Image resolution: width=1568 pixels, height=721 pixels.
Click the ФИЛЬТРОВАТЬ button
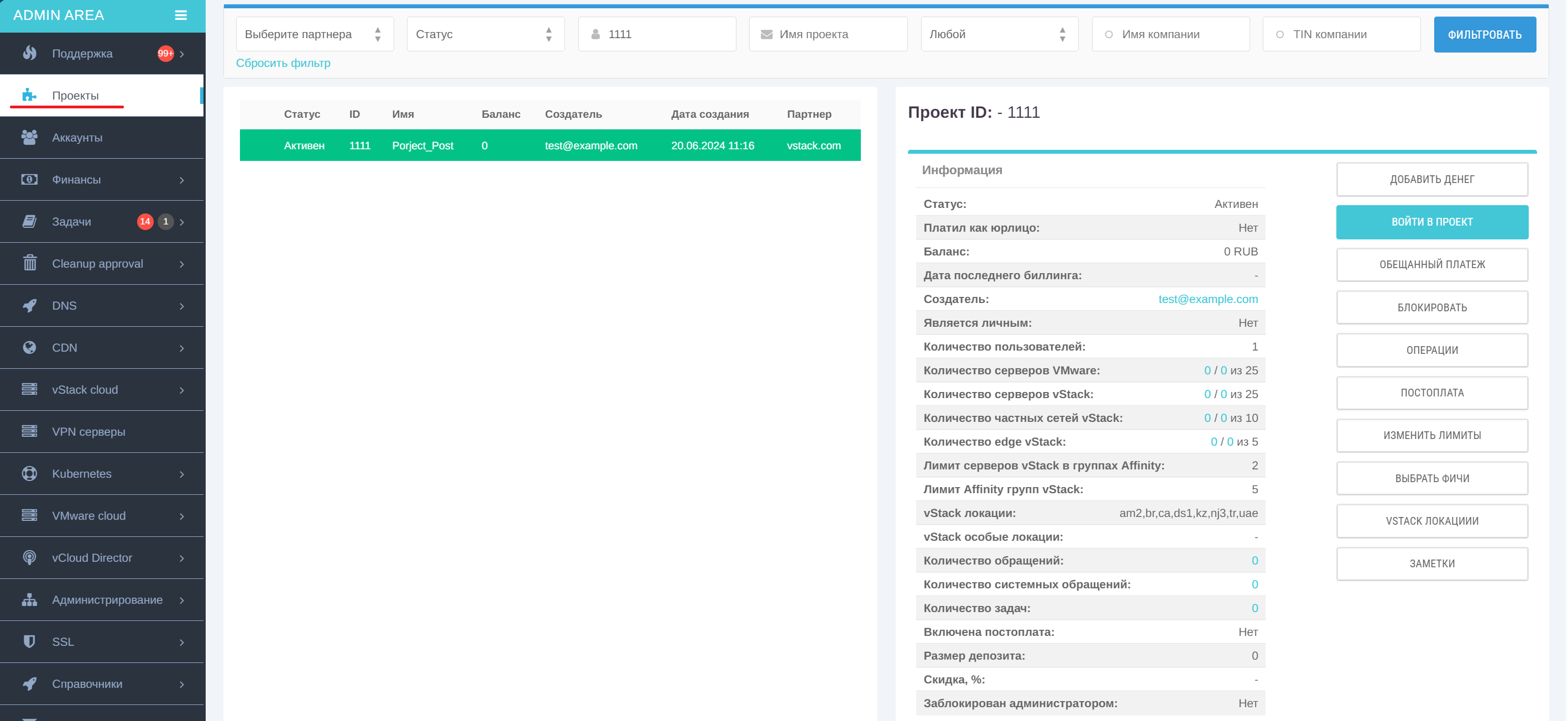[1484, 35]
